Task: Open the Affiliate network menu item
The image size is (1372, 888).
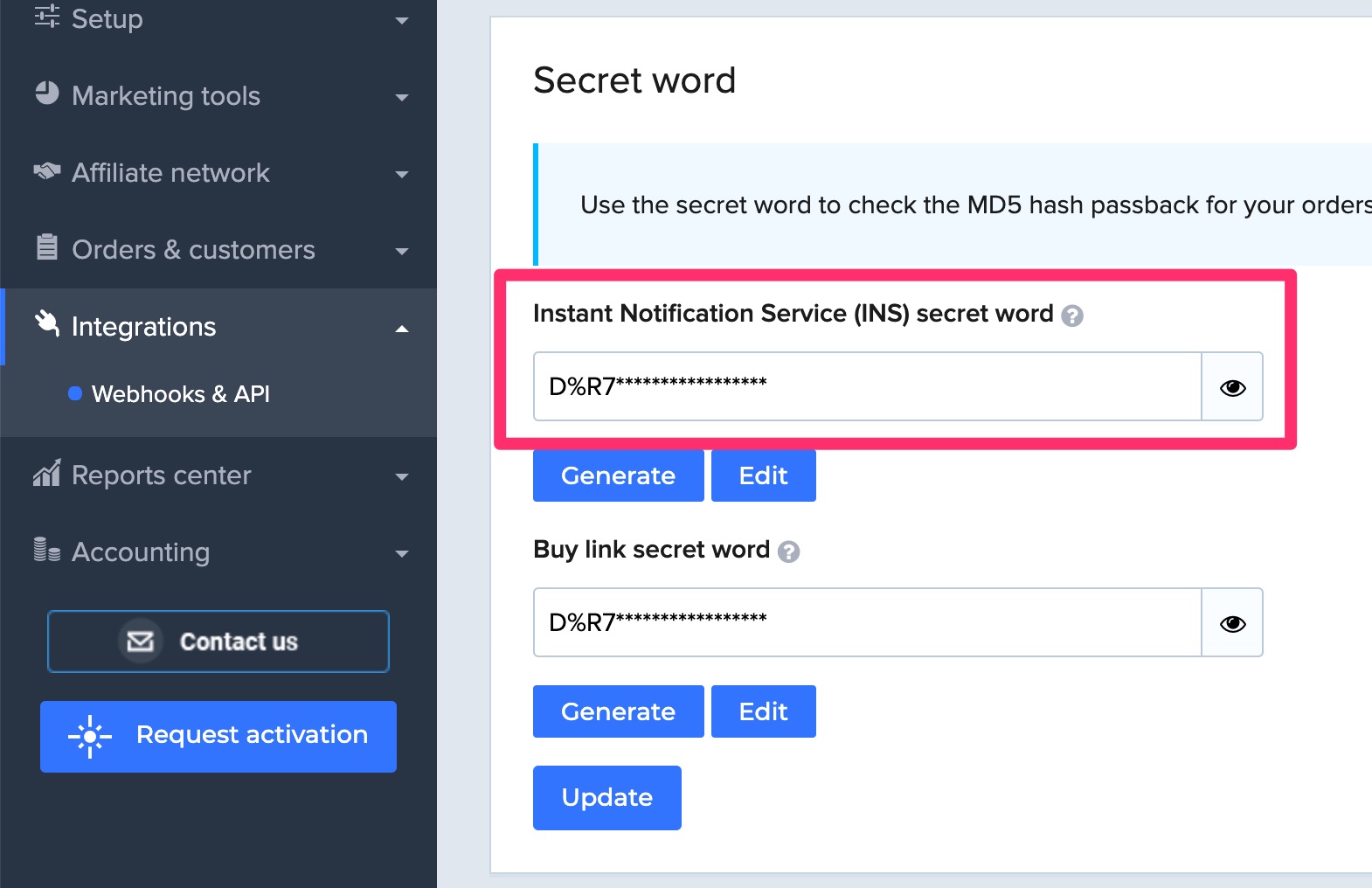Action: click(218, 173)
